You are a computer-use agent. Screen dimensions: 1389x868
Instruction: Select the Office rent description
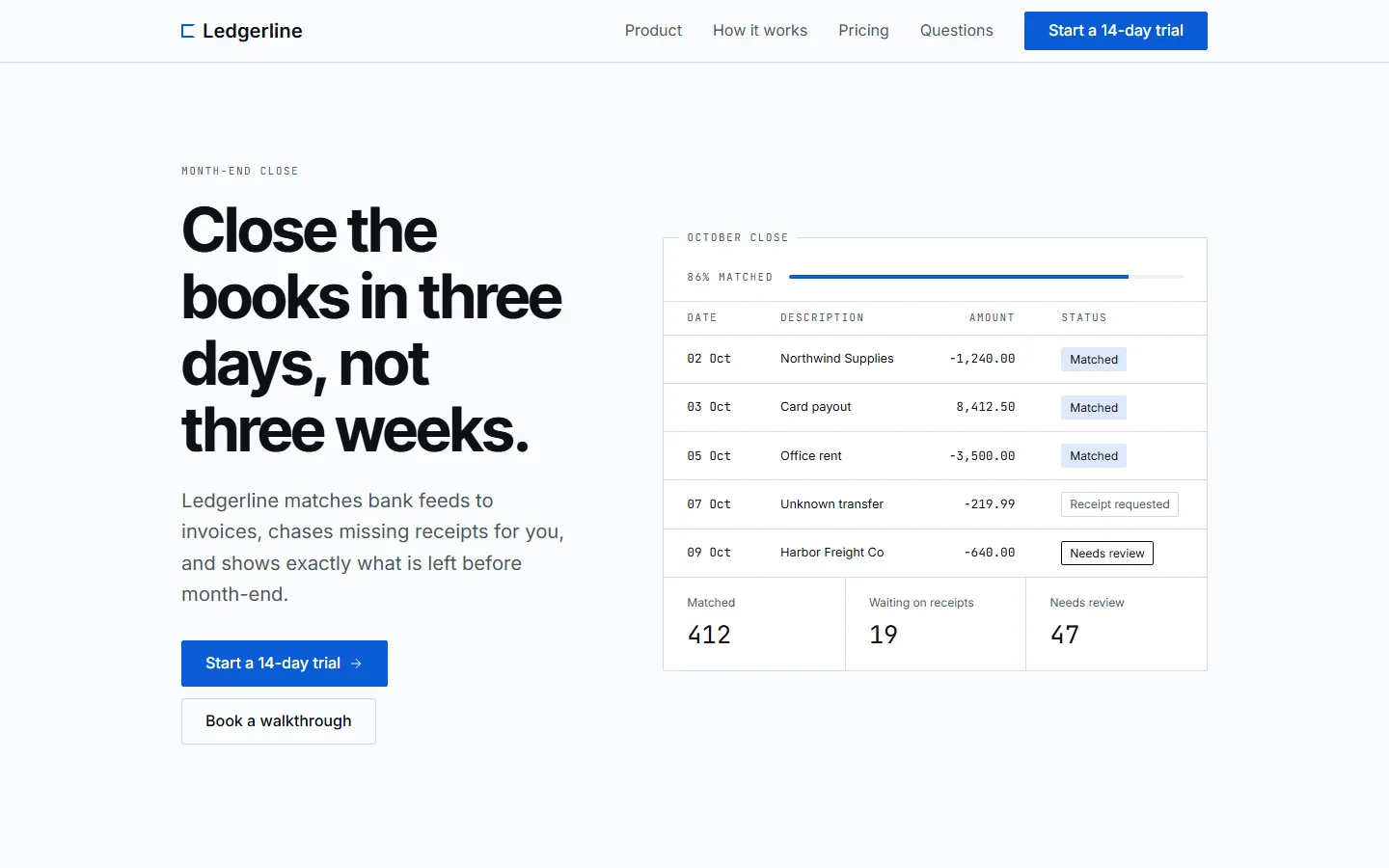click(x=811, y=456)
